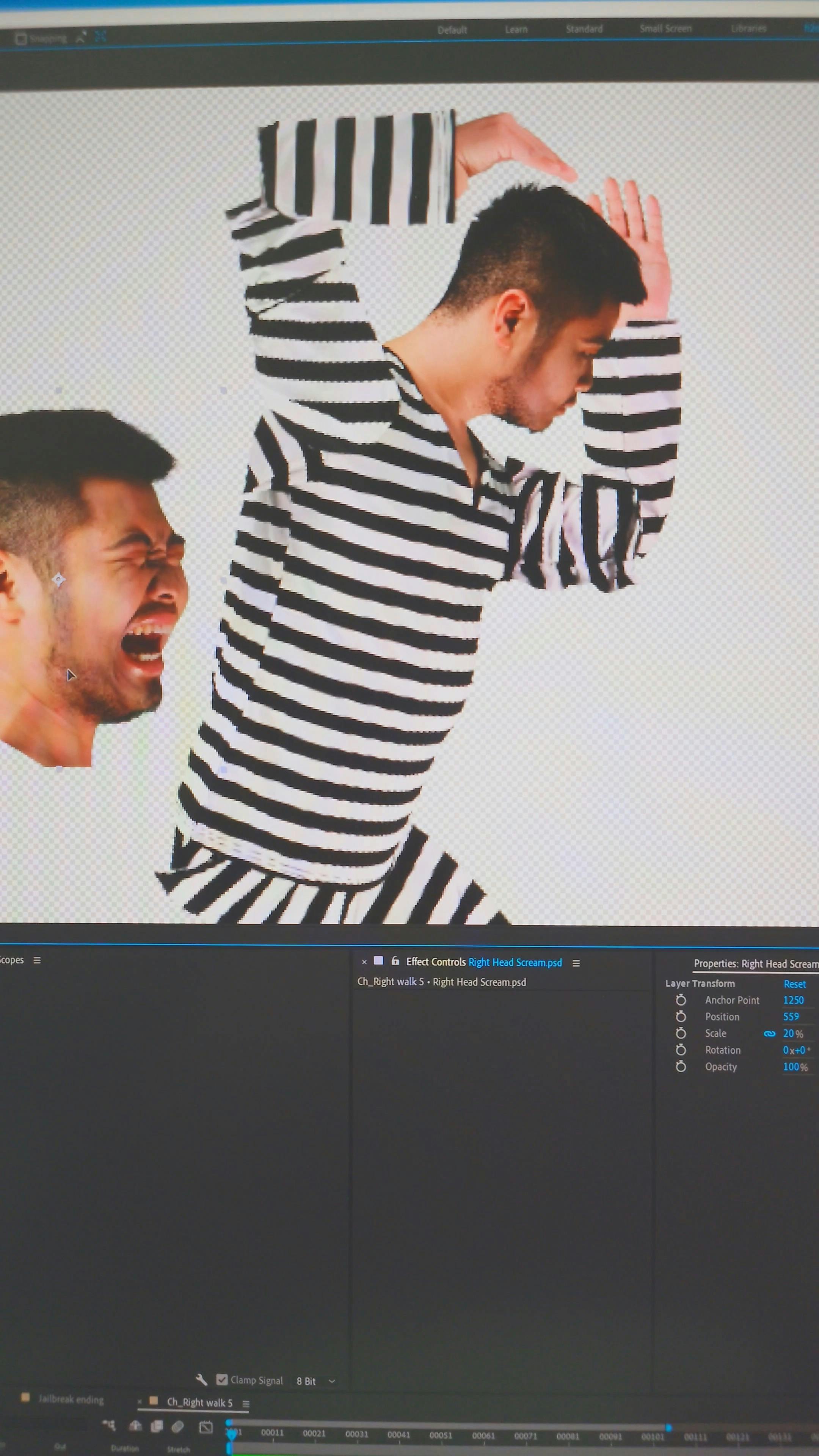Open the Scopes panel hamburger menu
Image resolution: width=819 pixels, height=1456 pixels.
(x=37, y=960)
